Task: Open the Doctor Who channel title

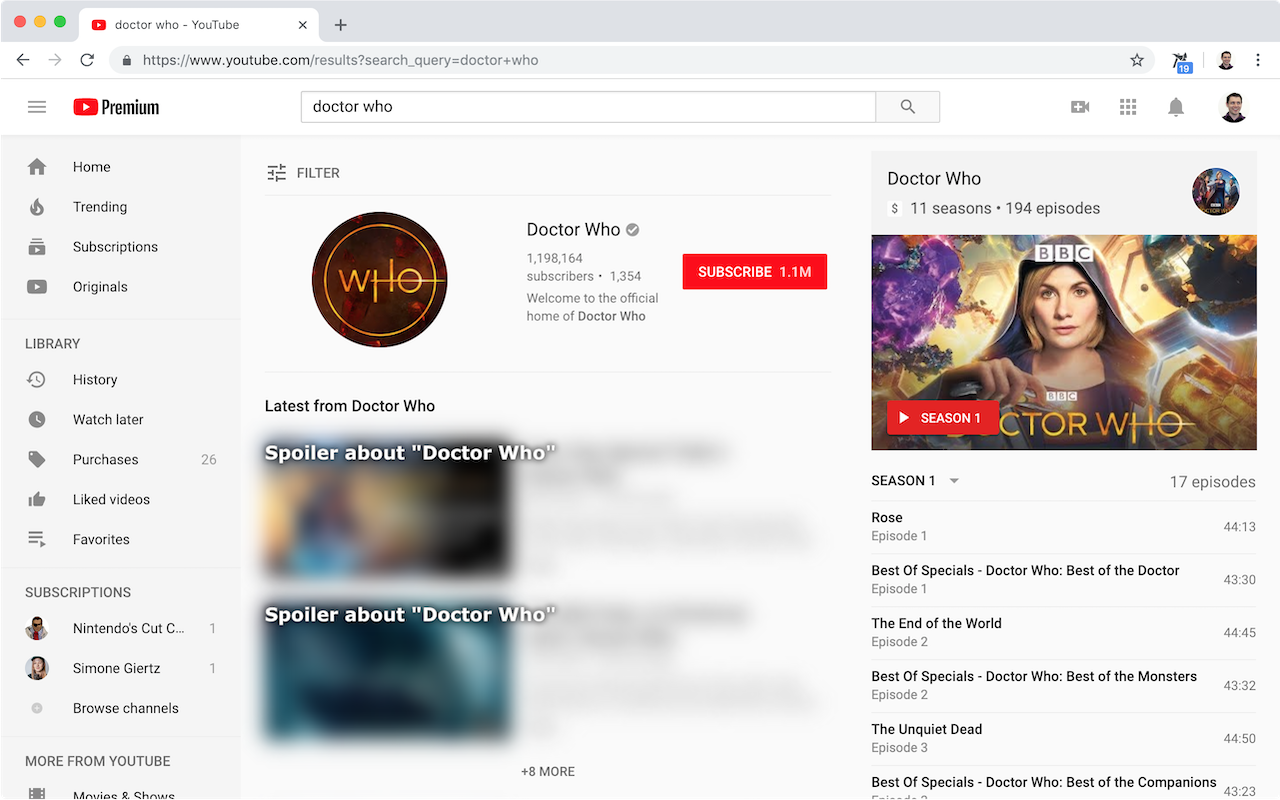Action: (574, 230)
